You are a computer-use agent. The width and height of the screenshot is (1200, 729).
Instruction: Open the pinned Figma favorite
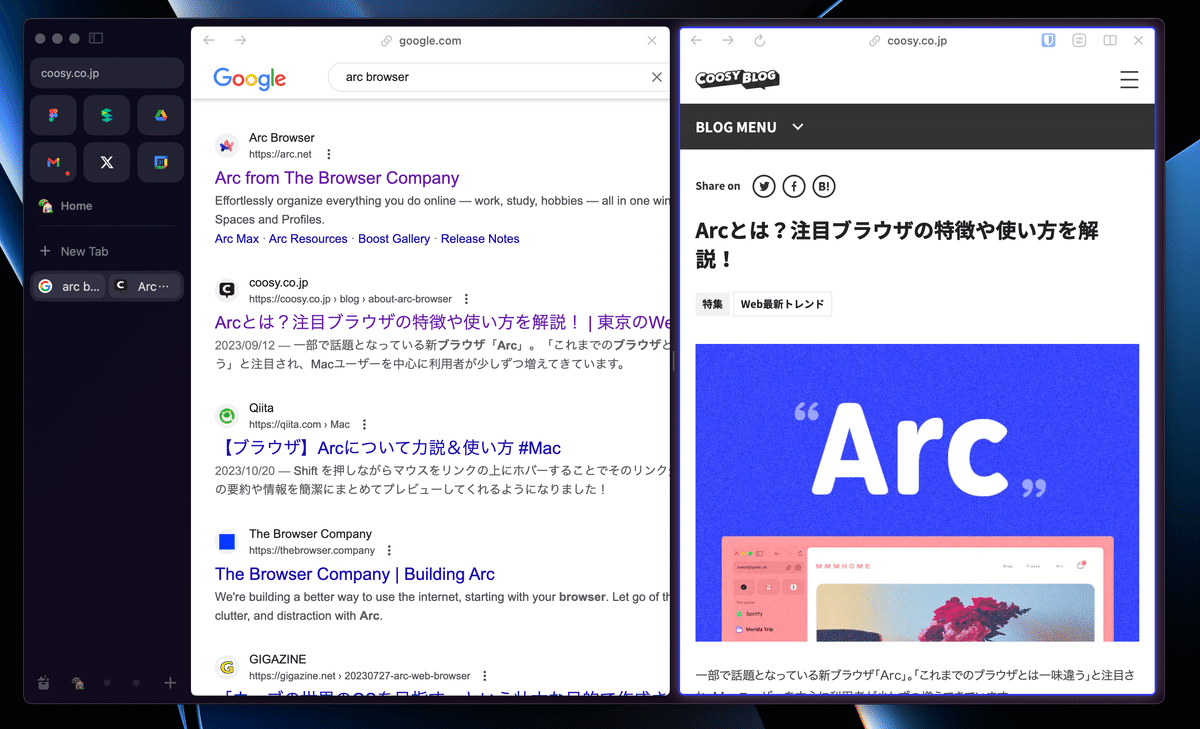[x=53, y=116]
